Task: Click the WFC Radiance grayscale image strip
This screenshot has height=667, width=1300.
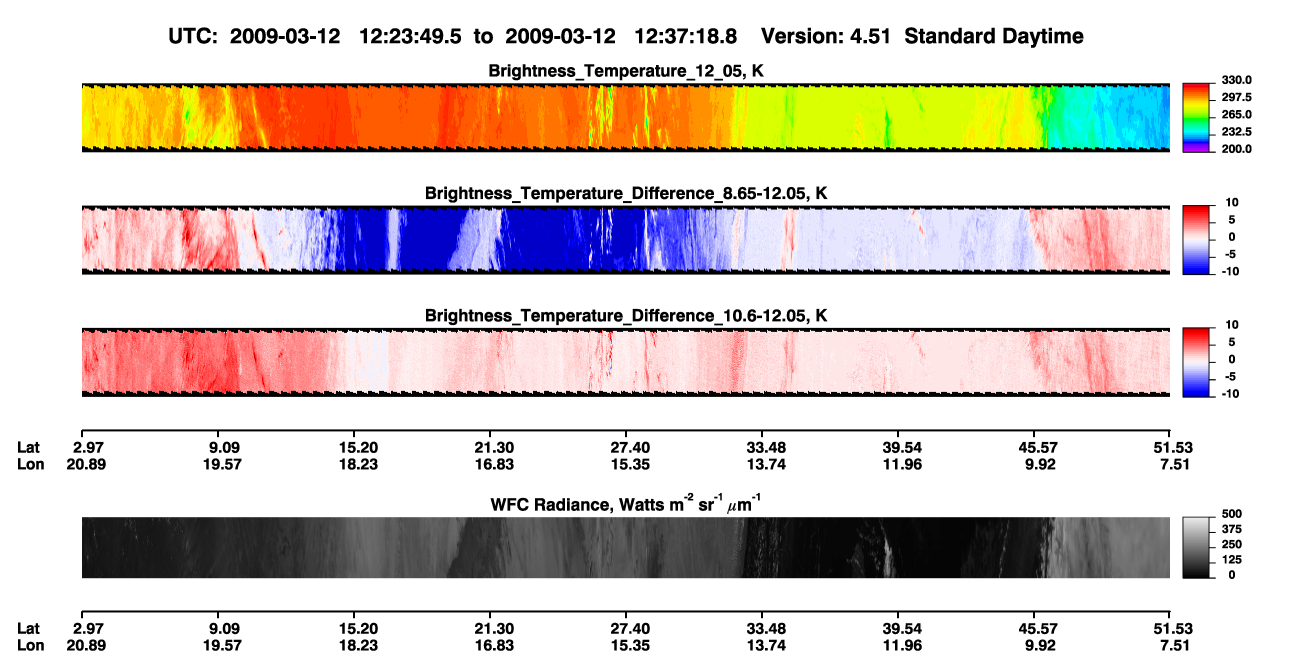Action: click(625, 547)
